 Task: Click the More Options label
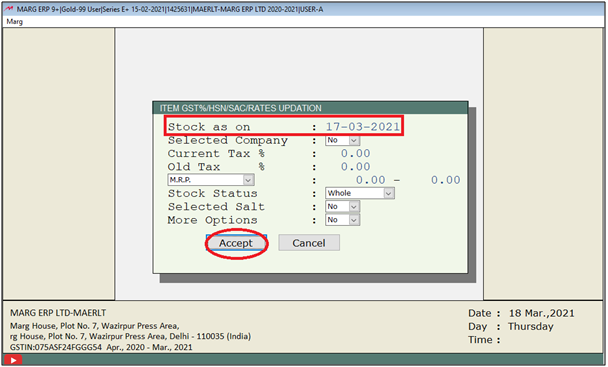[212, 220]
